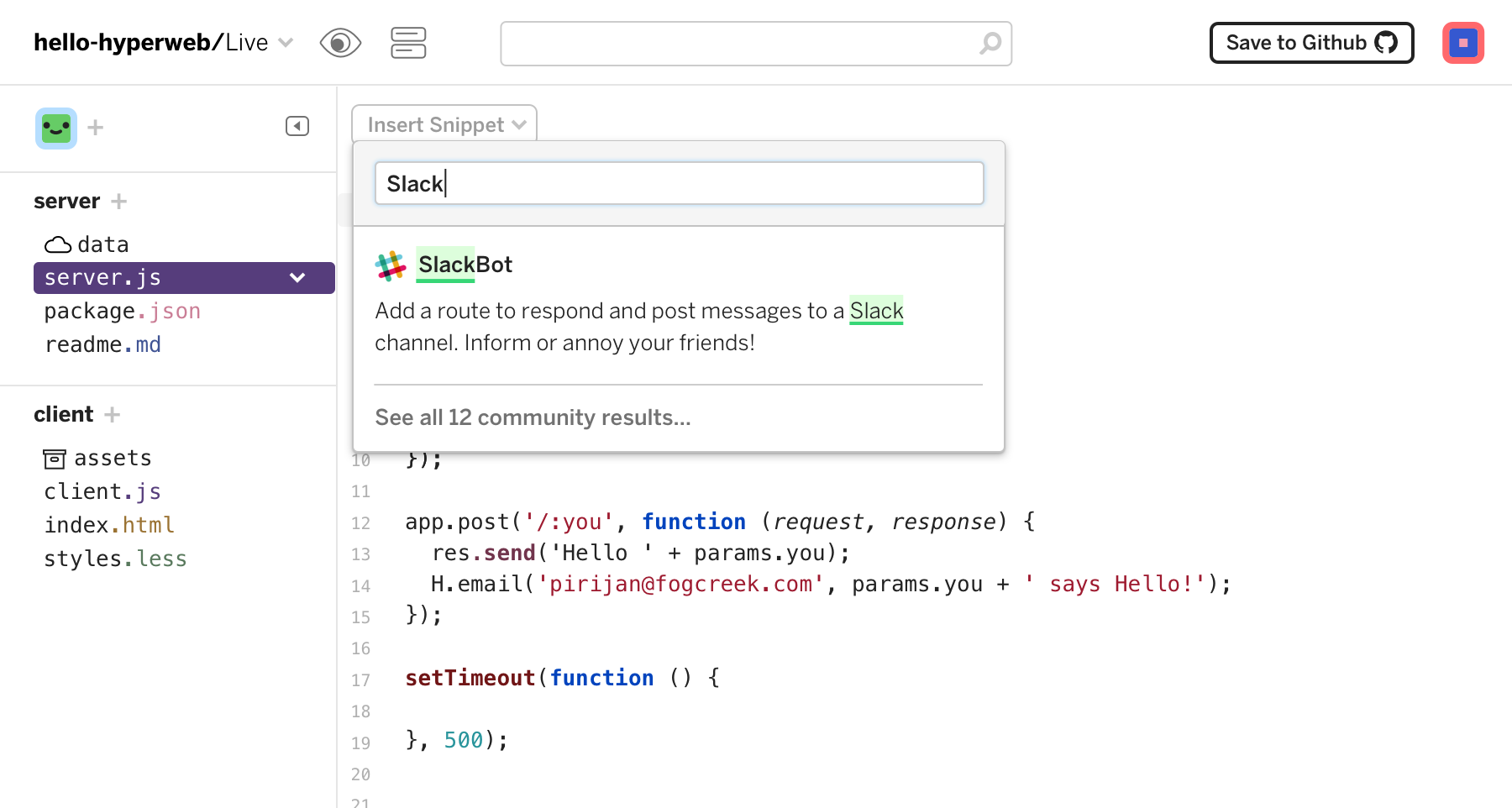1512x808 pixels.
Task: Open package.json file
Action: pos(122,312)
